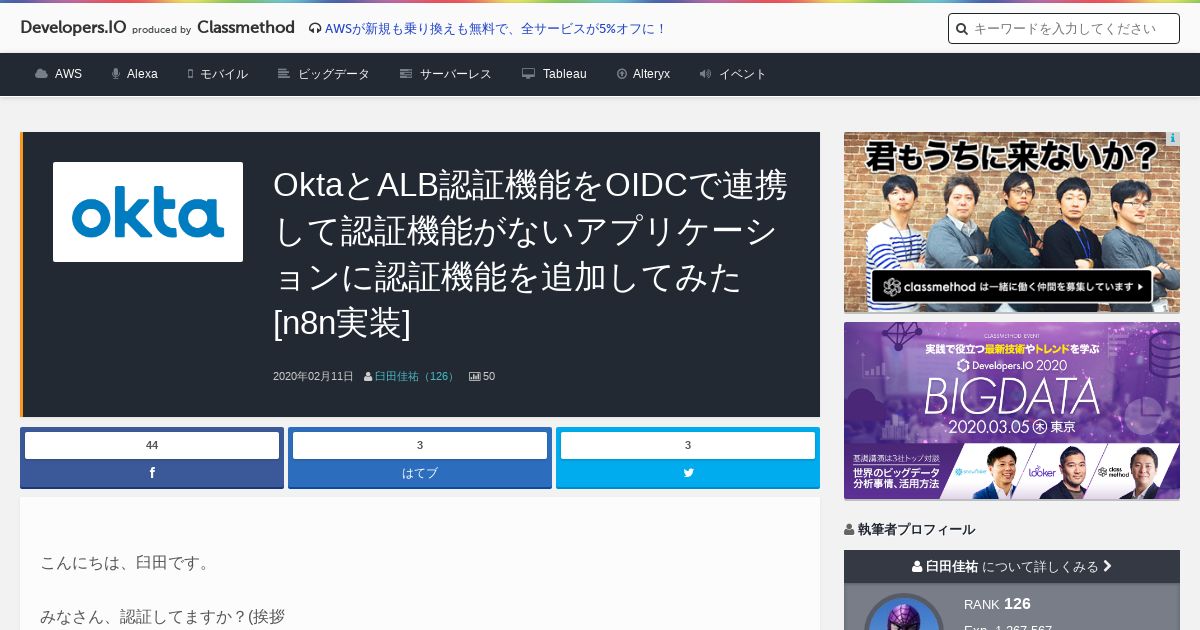Screen dimensions: 1200x630
Task: Click the Twitter share count 3
Action: tap(688, 445)
